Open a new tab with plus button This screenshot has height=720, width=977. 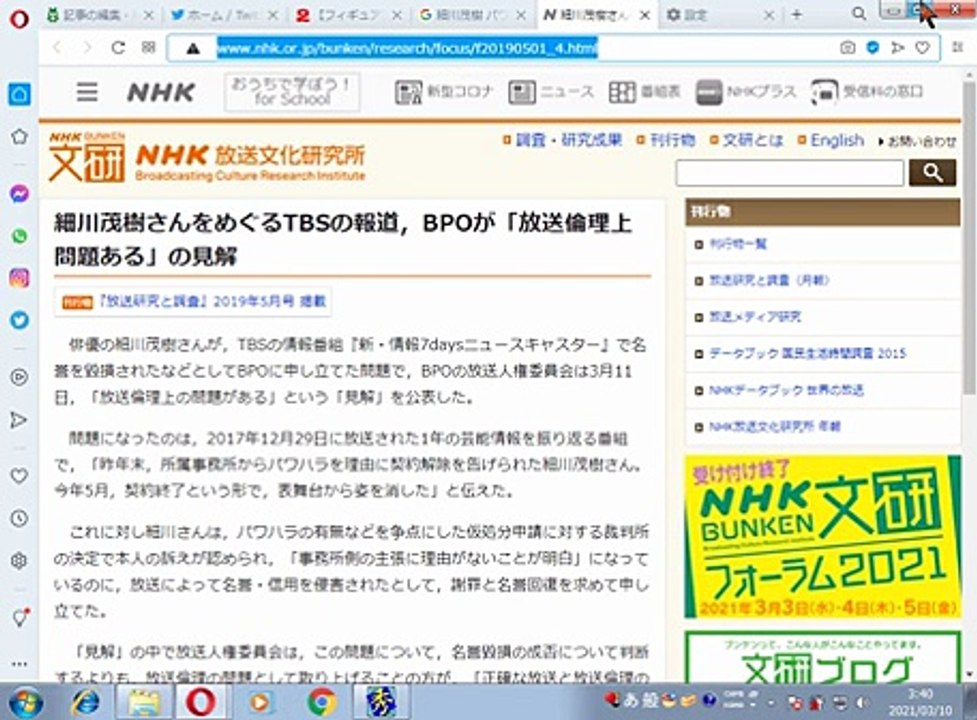coord(797,14)
